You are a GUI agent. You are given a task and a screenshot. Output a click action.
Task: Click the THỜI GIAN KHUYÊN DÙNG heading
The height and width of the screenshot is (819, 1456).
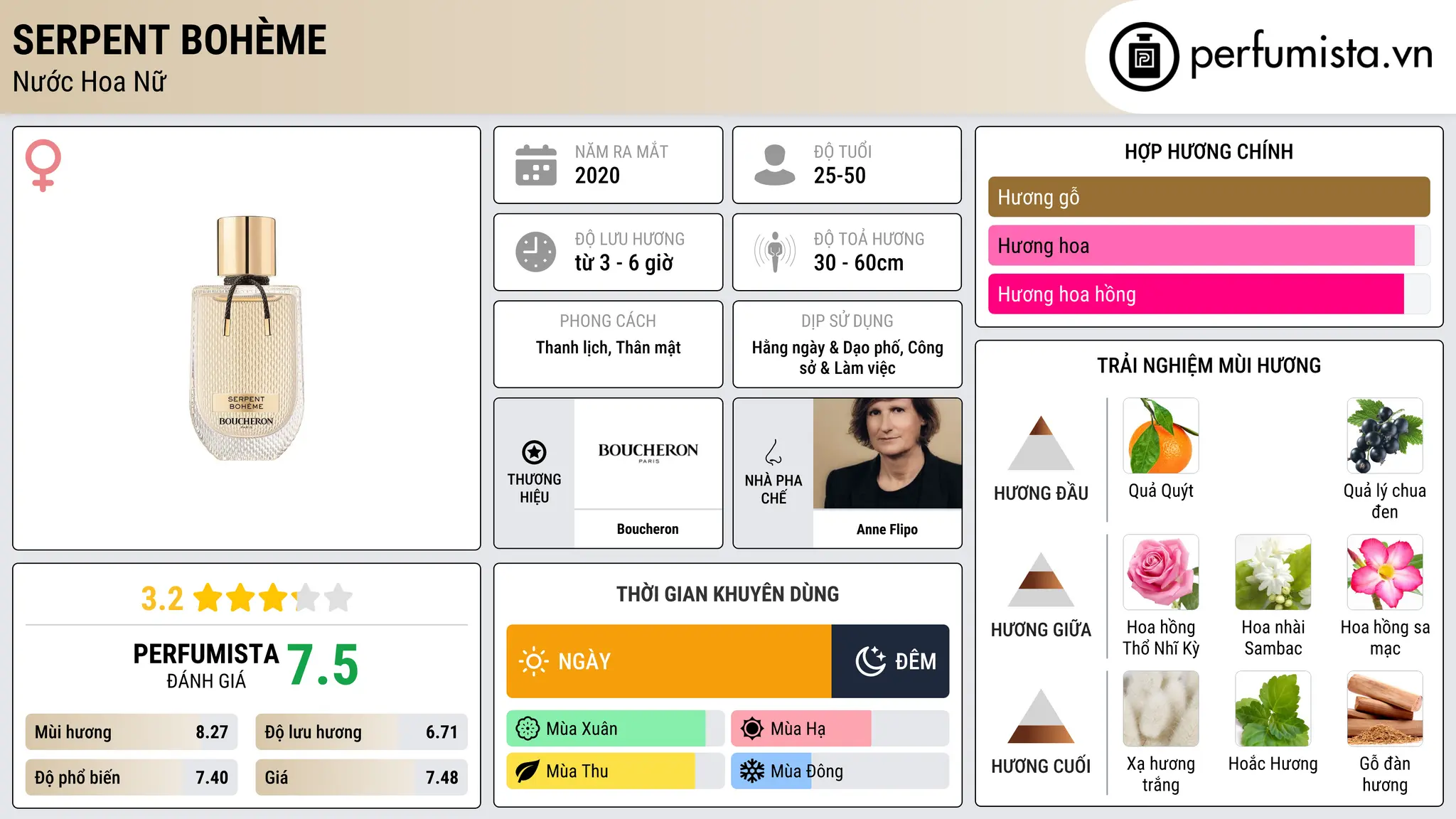(727, 594)
